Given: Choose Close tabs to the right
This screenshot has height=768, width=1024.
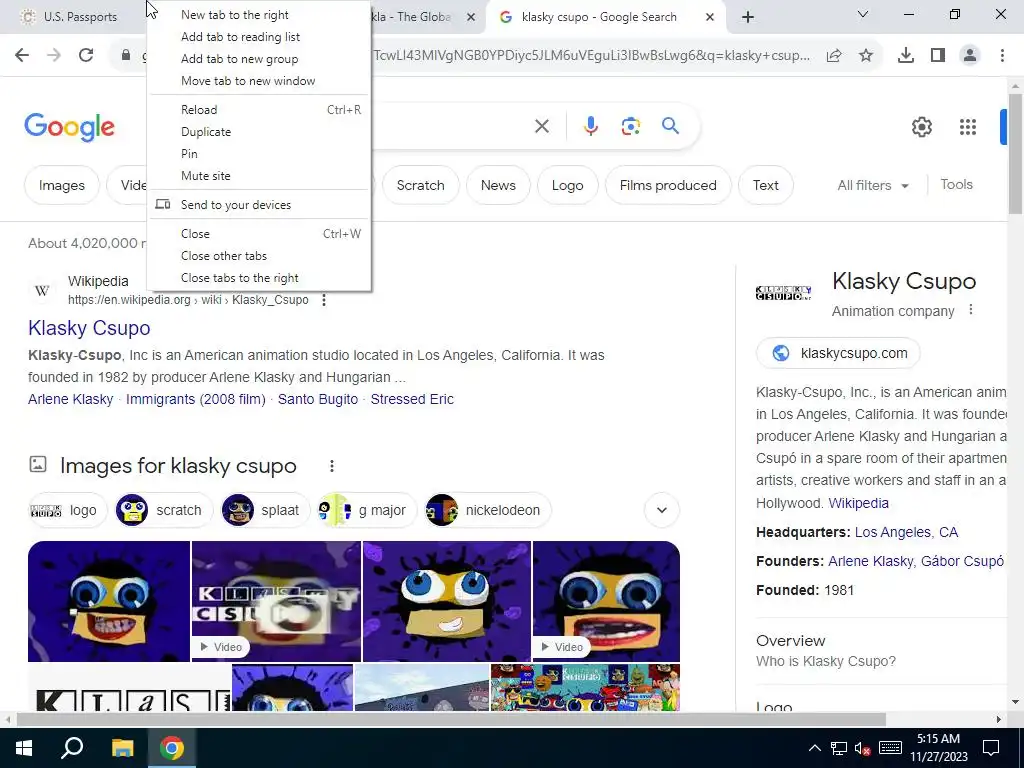Looking at the screenshot, I should coord(260,278).
